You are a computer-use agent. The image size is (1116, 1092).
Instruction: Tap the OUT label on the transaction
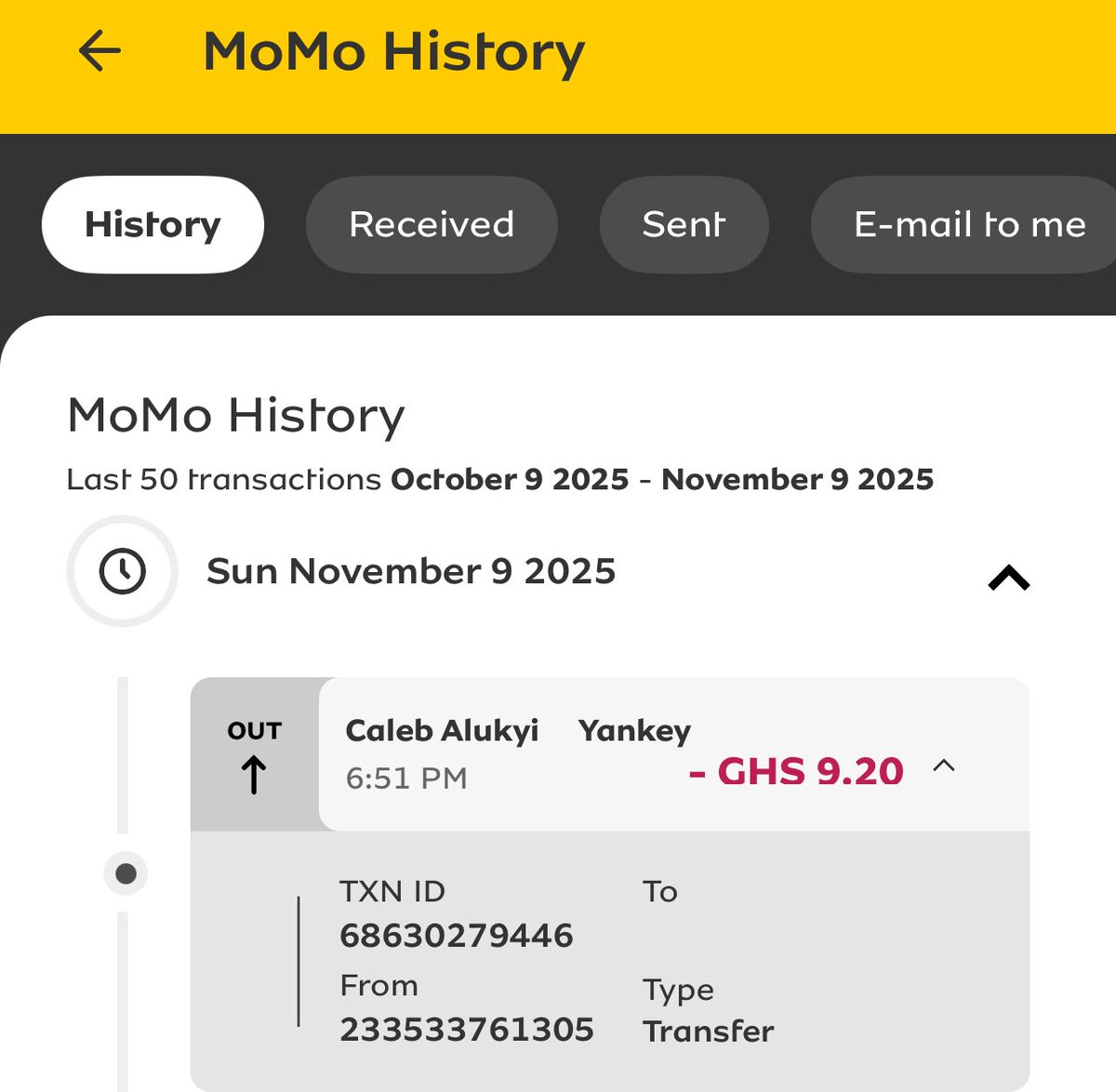coord(254,731)
